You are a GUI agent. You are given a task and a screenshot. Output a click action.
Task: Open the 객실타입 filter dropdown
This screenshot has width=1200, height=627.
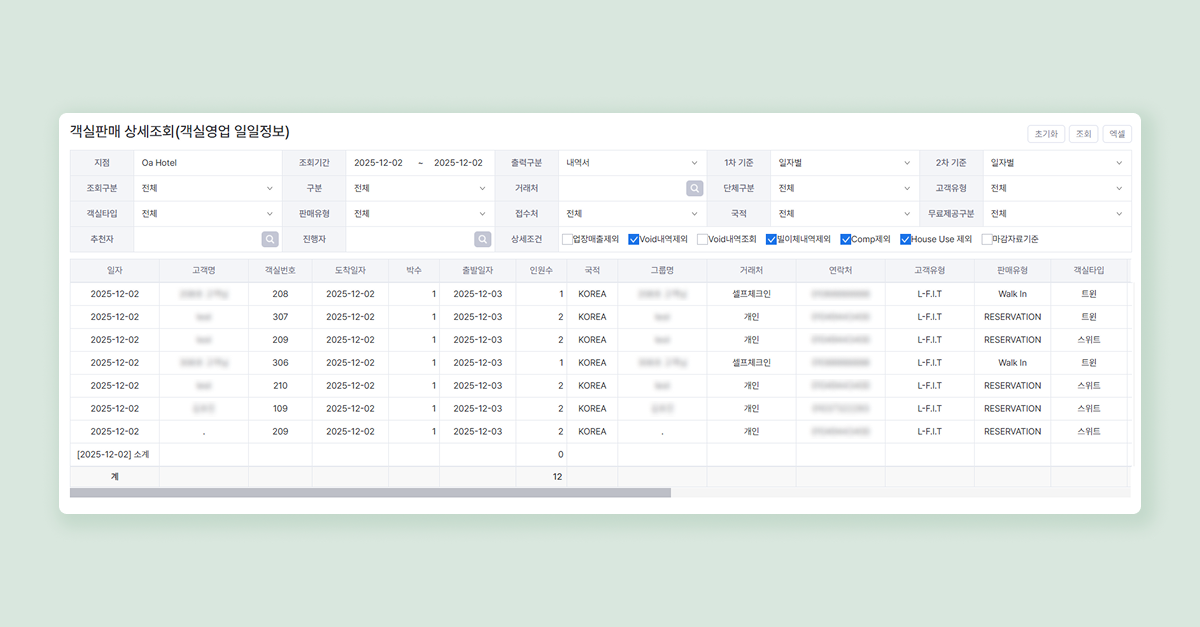tap(207, 214)
